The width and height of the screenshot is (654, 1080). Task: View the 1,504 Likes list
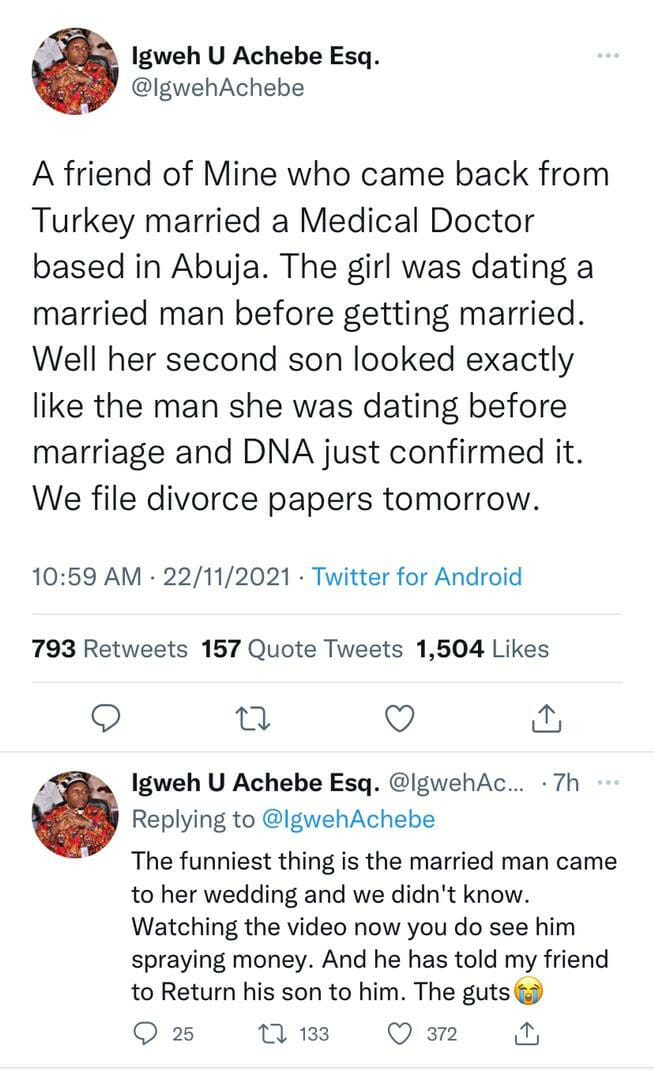click(482, 649)
